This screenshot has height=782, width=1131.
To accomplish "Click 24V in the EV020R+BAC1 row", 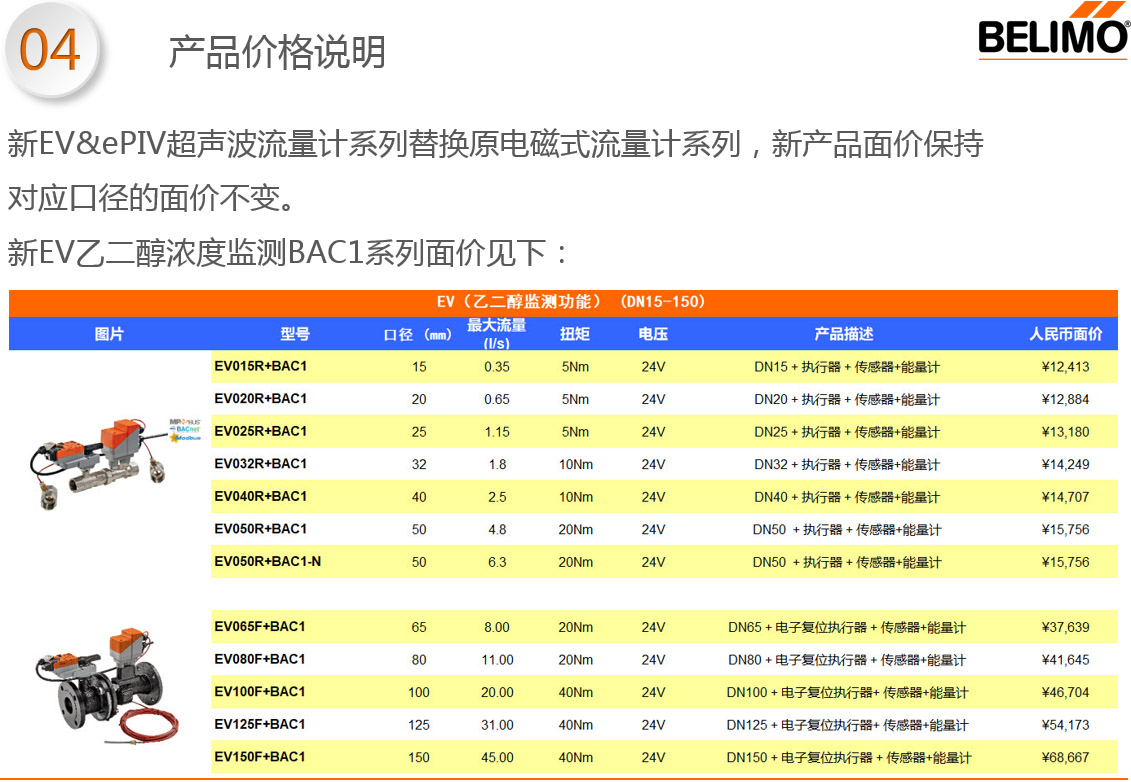I will coord(653,399).
